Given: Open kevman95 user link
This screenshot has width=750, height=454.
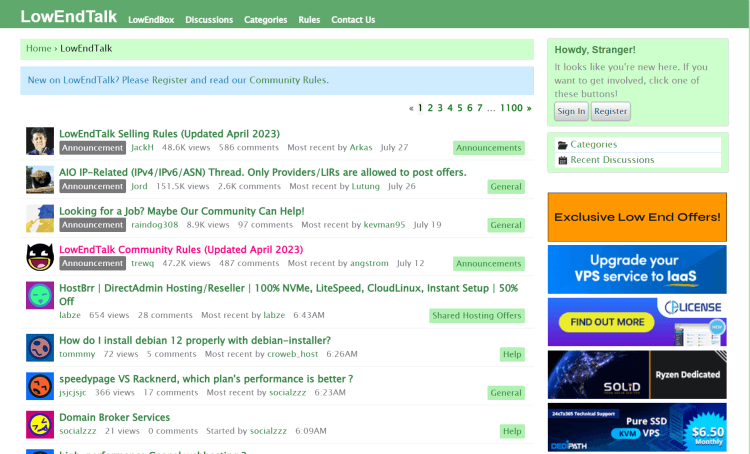Looking at the screenshot, I should pyautogui.click(x=384, y=225).
